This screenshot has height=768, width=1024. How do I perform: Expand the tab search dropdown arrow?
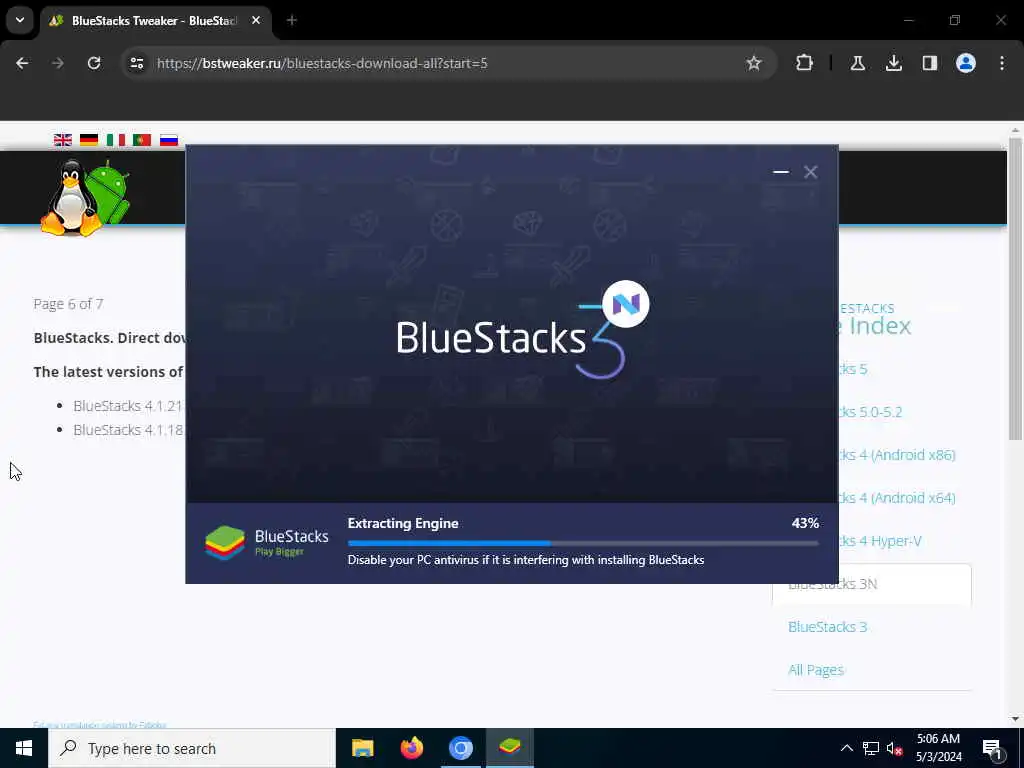[20, 20]
